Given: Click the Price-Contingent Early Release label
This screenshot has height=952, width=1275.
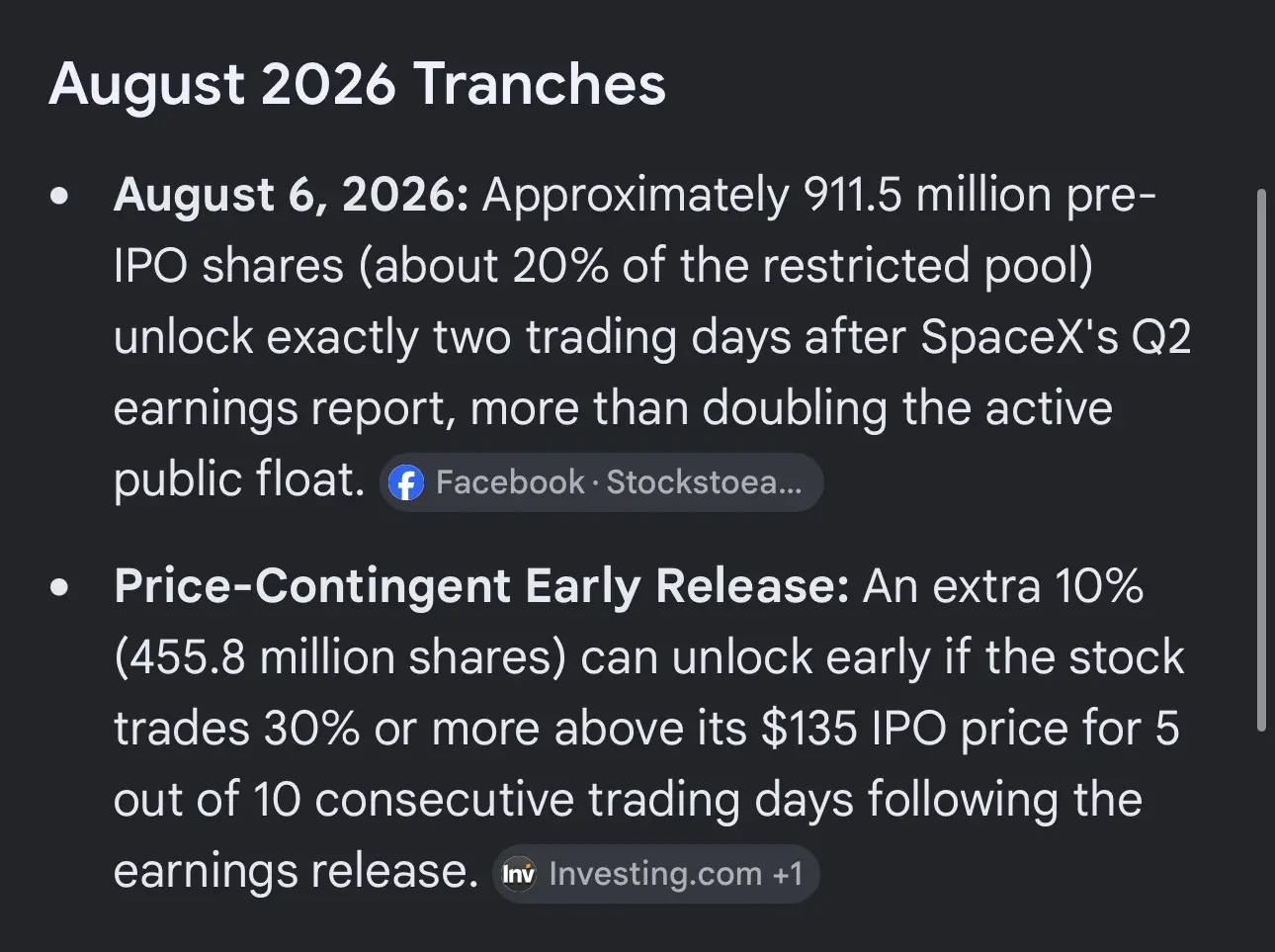Looking at the screenshot, I should tap(481, 586).
